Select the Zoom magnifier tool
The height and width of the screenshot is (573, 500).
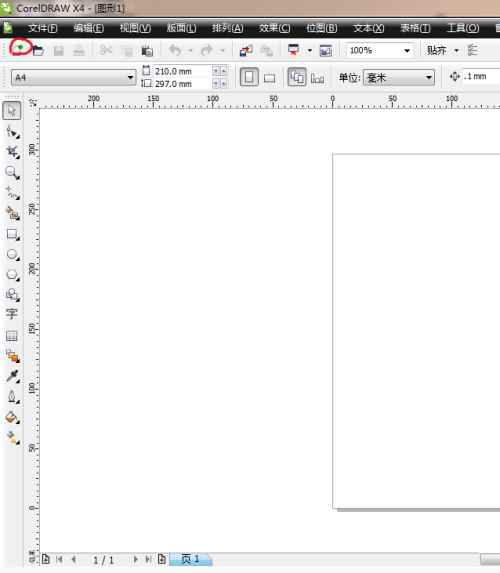pyautogui.click(x=12, y=172)
